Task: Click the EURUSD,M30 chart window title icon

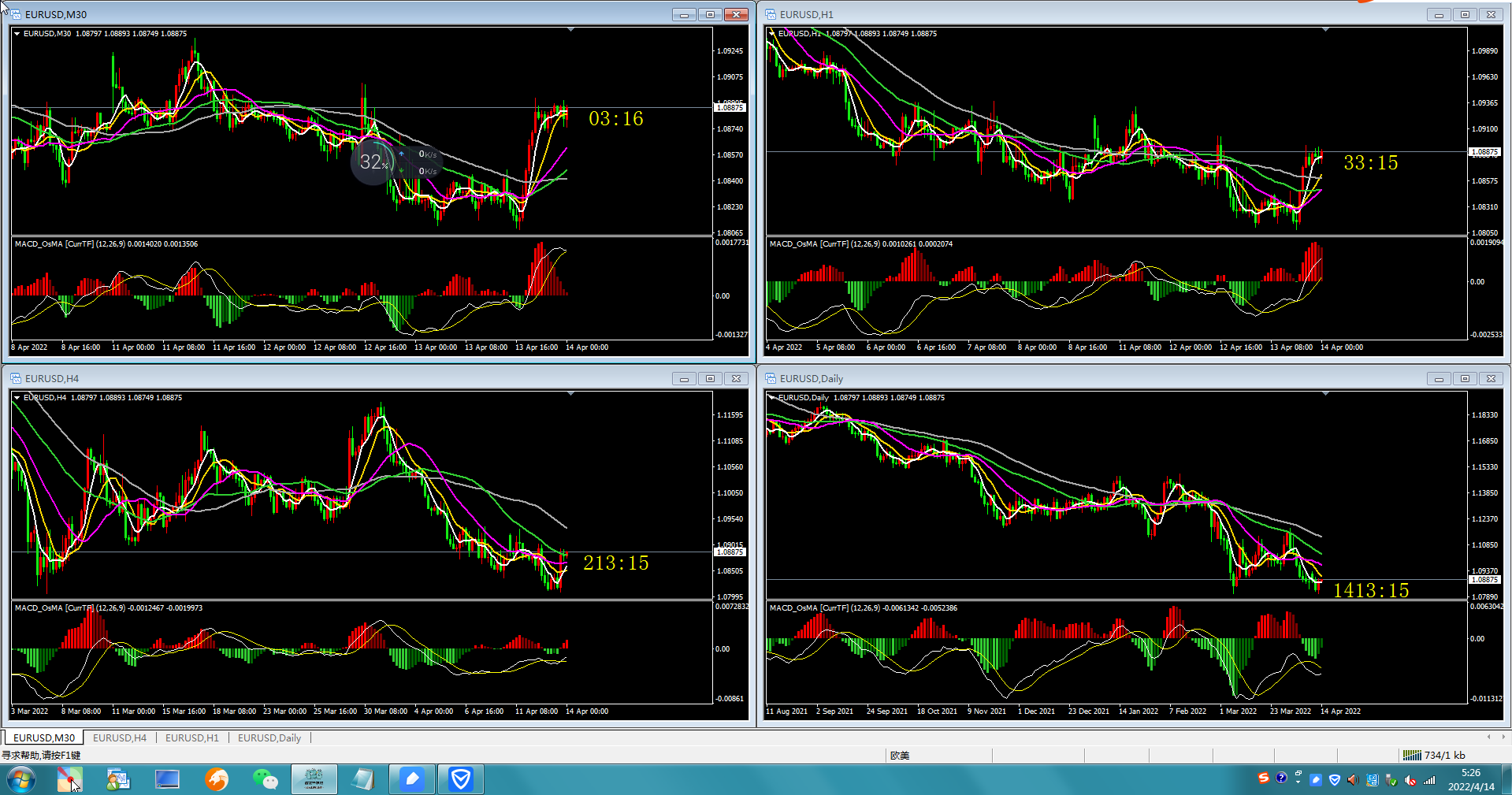Action: click(x=16, y=14)
